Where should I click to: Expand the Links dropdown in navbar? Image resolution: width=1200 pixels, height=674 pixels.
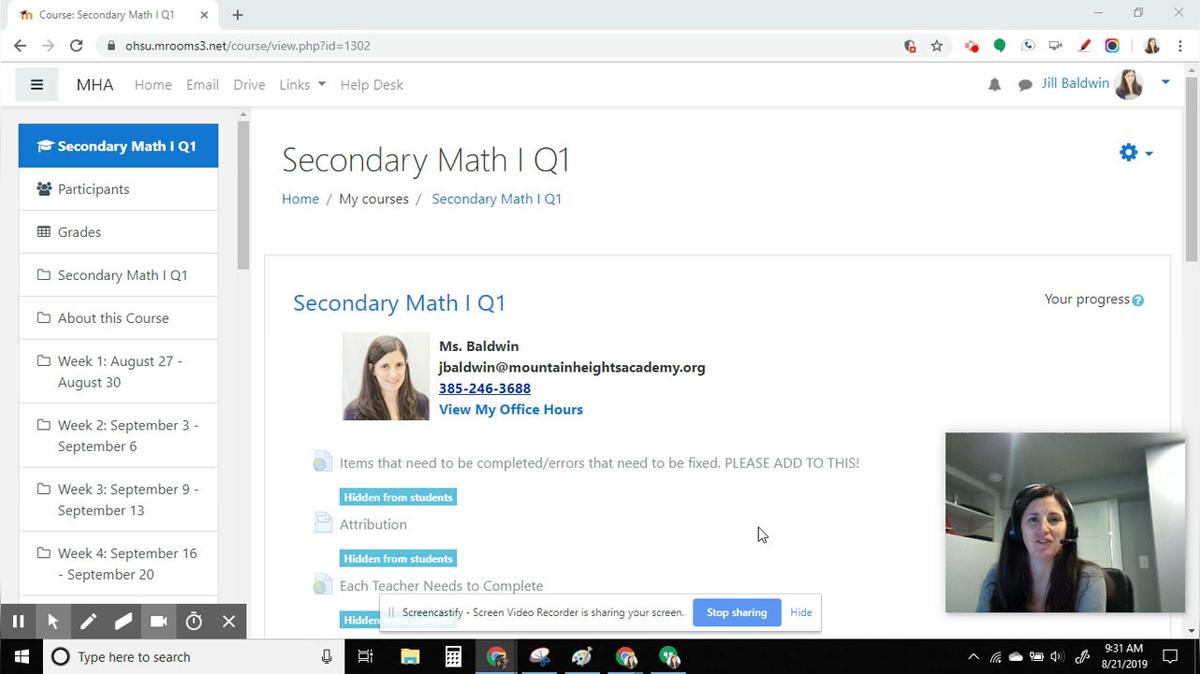302,85
